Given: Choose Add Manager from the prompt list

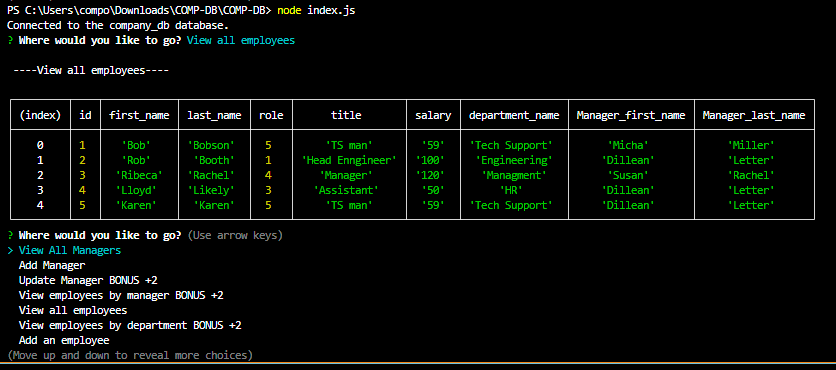Looking at the screenshot, I should coord(52,265).
